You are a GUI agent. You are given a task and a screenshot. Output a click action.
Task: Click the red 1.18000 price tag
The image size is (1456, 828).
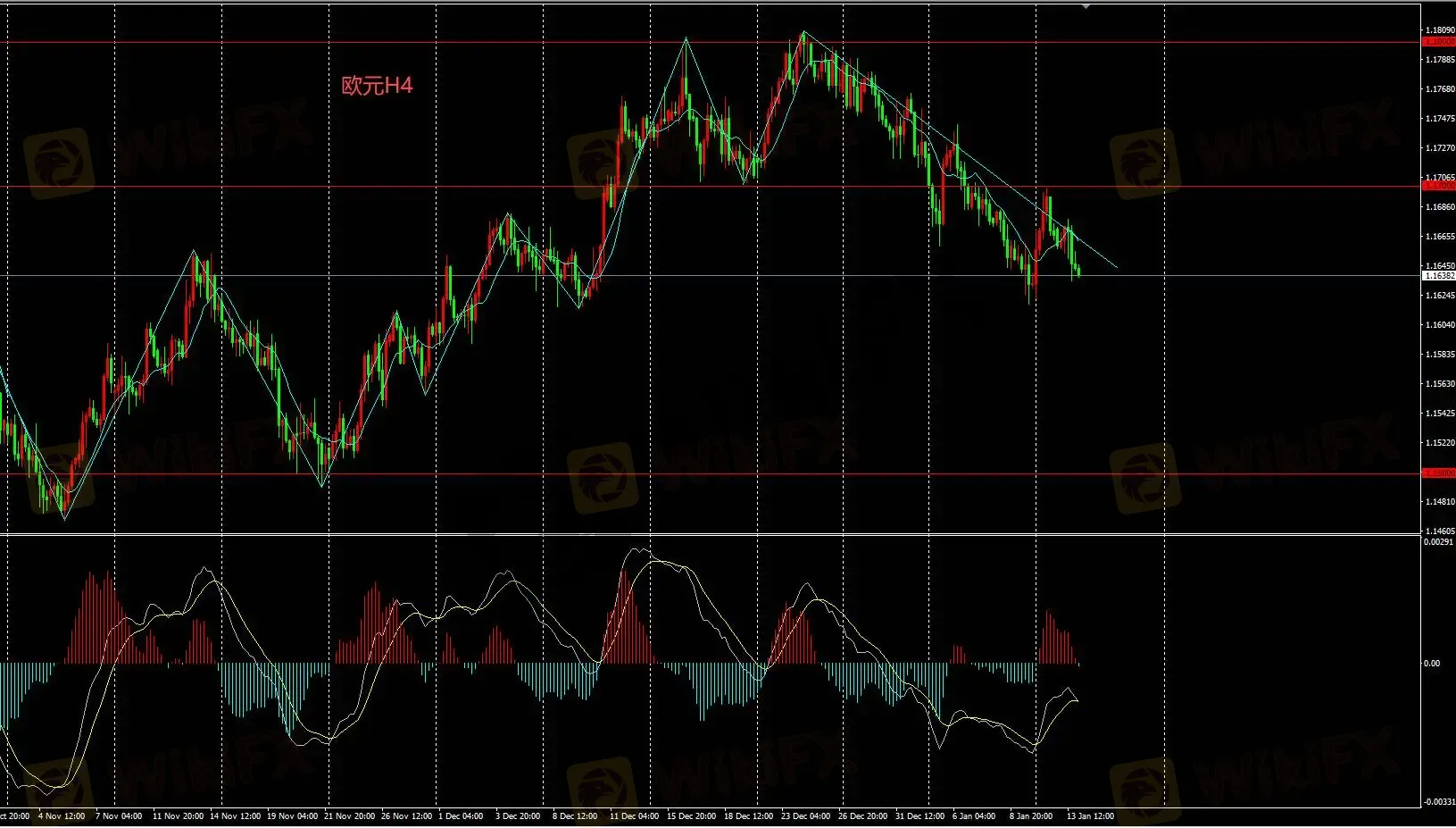(x=1439, y=42)
